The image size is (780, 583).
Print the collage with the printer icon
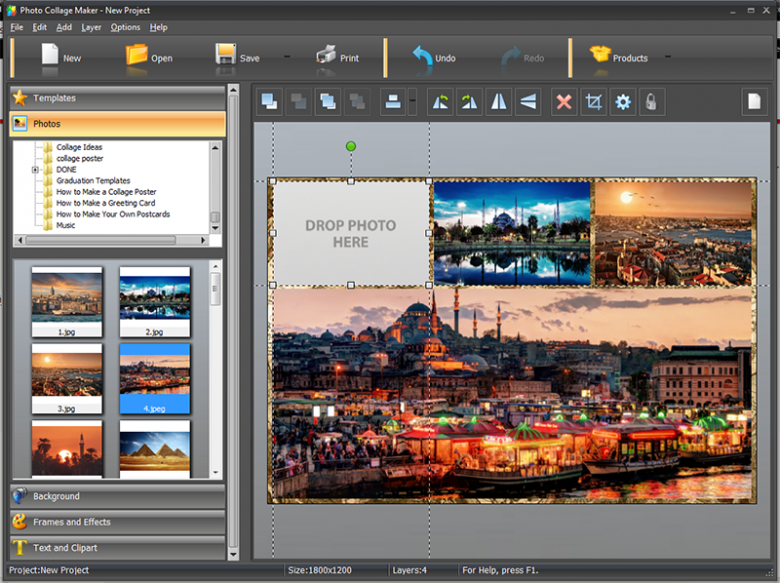[x=326, y=54]
